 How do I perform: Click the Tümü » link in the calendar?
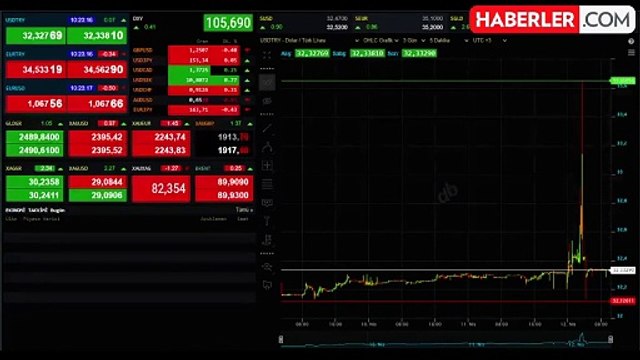[x=244, y=210]
